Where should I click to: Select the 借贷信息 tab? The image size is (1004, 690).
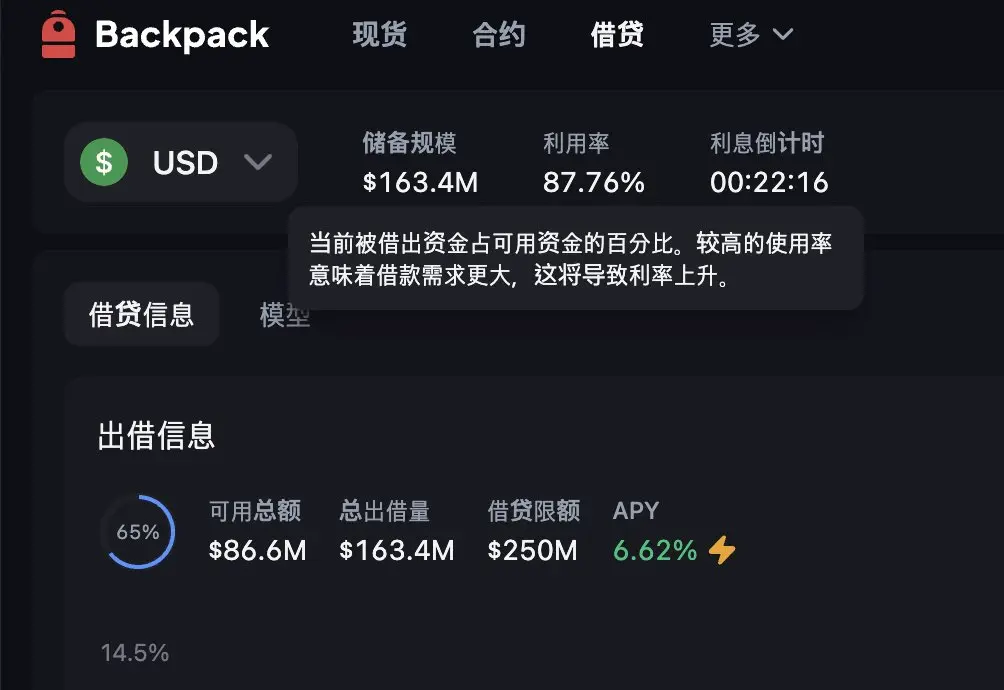pyautogui.click(x=142, y=314)
